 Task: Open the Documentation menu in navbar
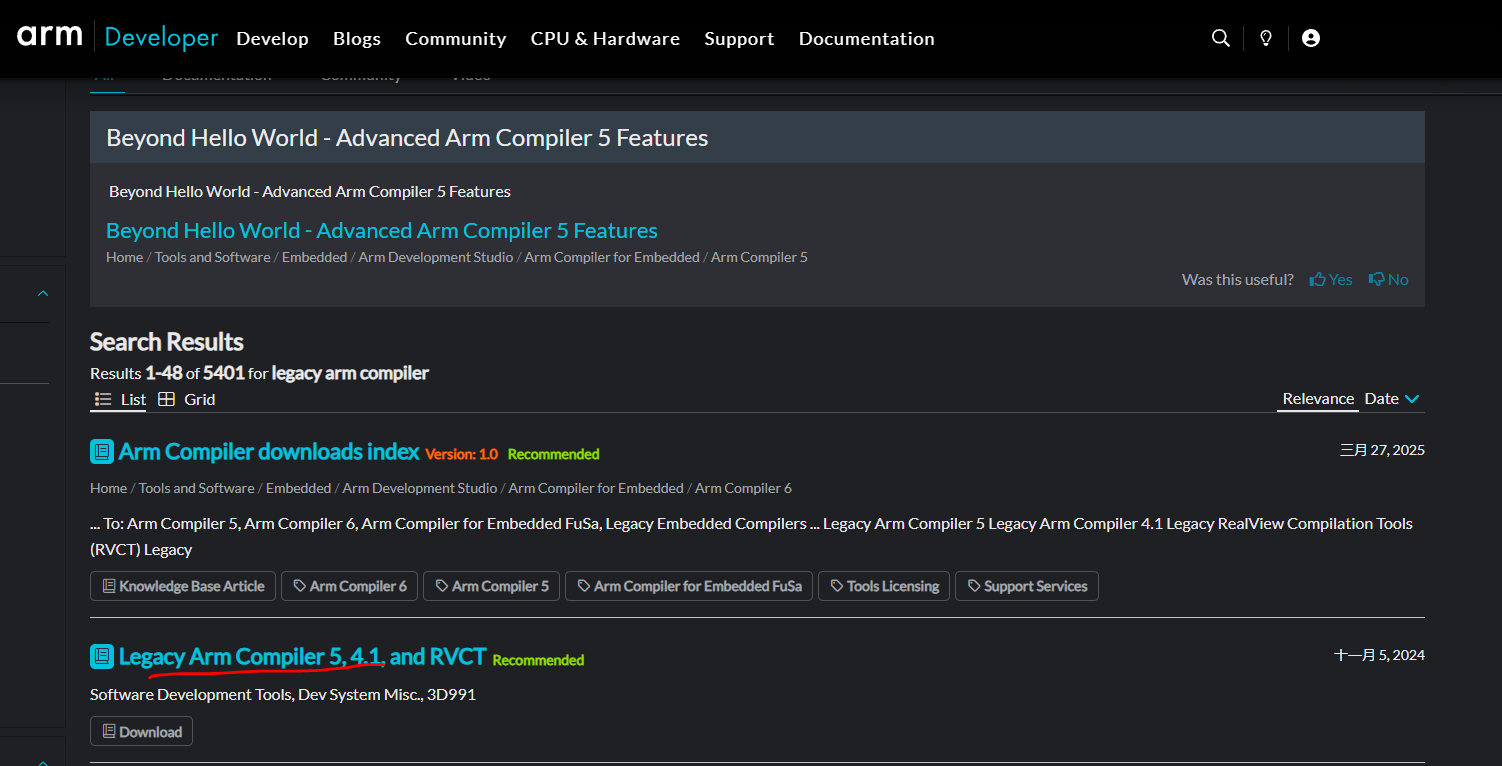point(866,39)
